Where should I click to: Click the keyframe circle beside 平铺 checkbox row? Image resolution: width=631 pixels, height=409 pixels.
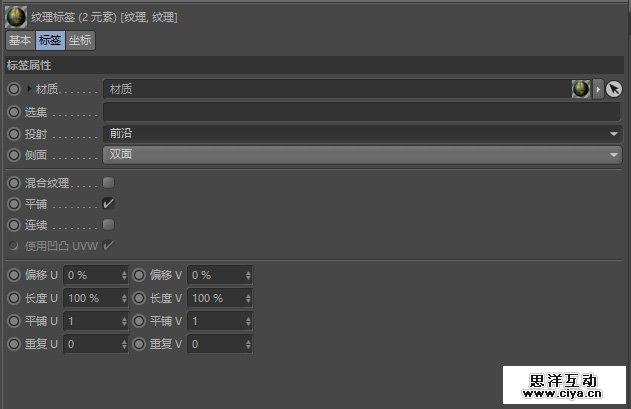point(14,204)
